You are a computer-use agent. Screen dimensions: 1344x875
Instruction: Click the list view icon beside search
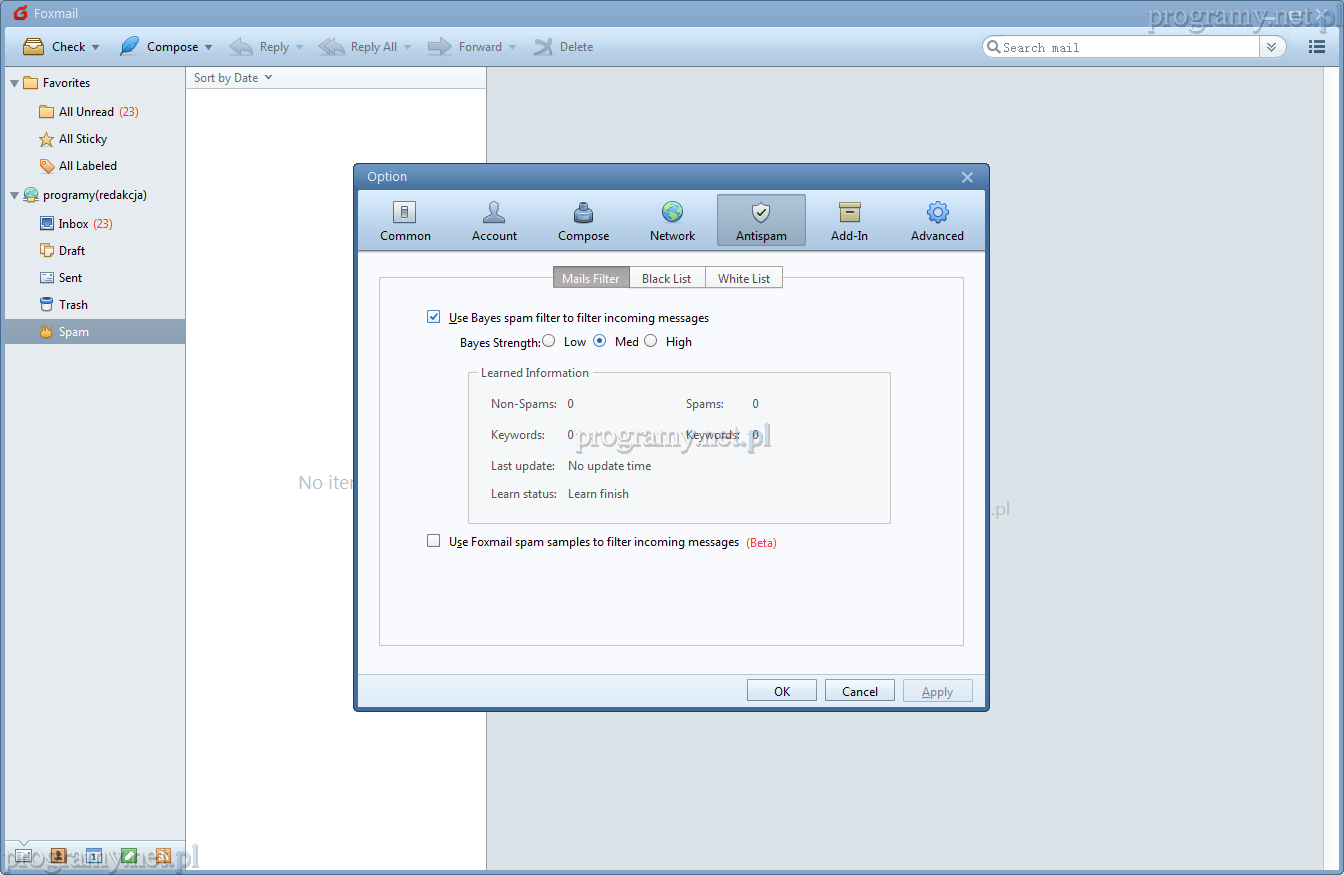tap(1317, 47)
